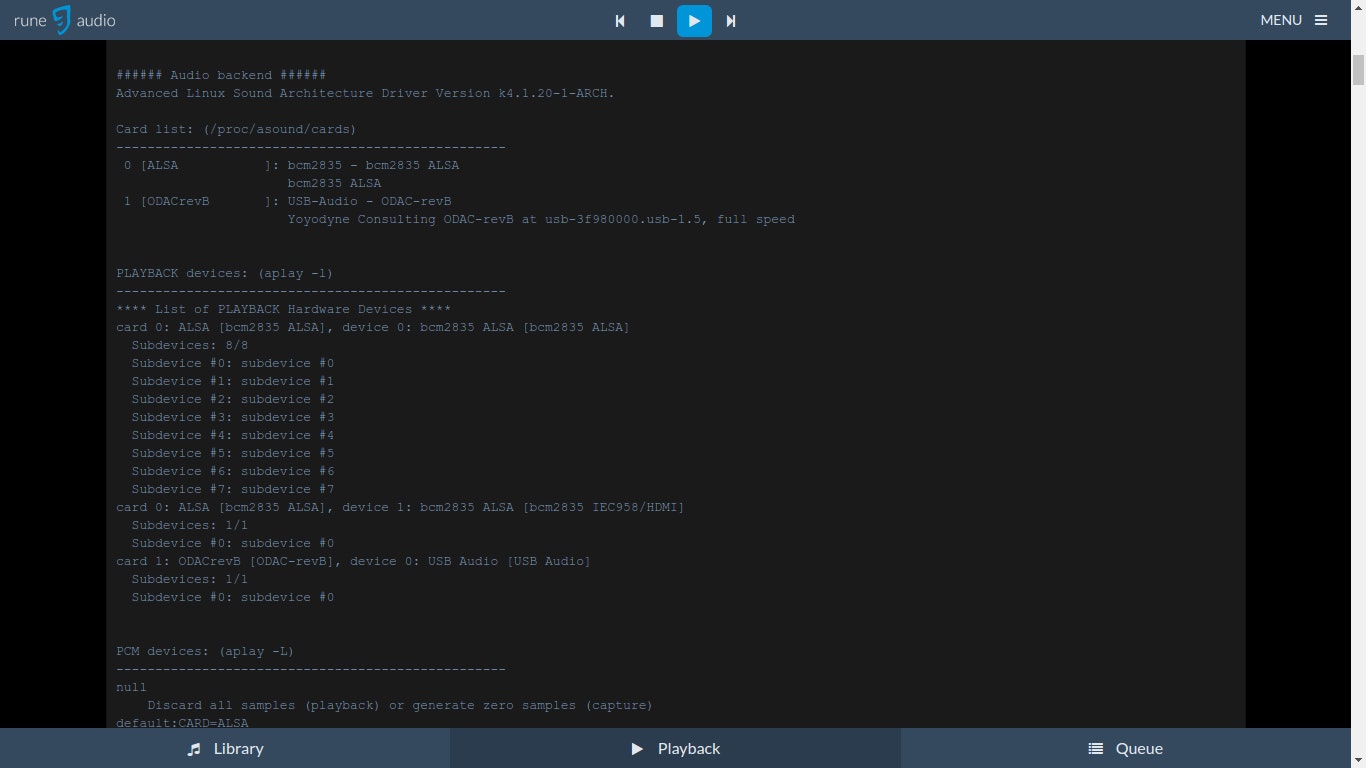Click the play triangle icon in the bottom Playback tab
This screenshot has height=768, width=1366.
[x=637, y=749]
